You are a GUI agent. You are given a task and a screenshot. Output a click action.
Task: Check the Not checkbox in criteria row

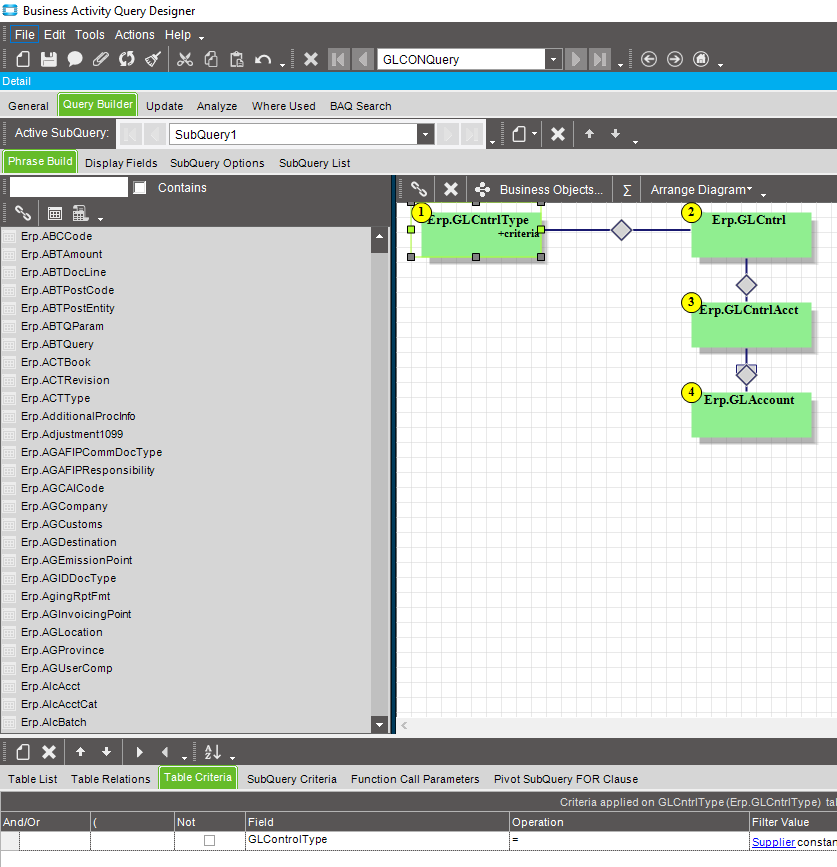pyautogui.click(x=209, y=841)
